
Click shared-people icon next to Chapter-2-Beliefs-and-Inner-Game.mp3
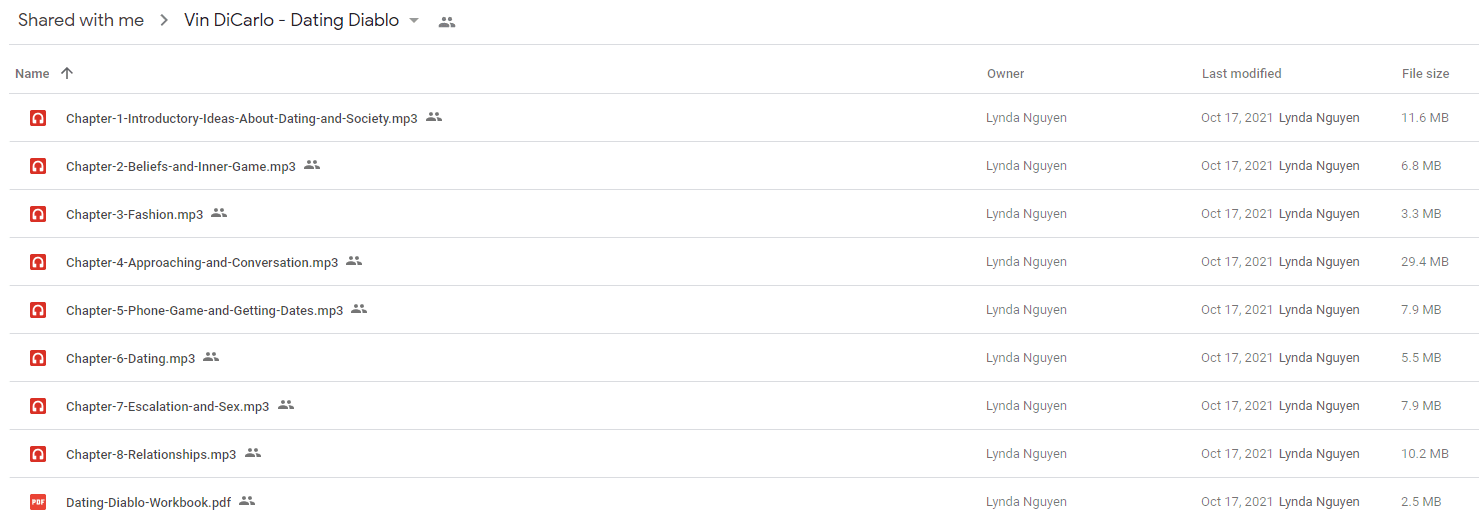(x=312, y=165)
